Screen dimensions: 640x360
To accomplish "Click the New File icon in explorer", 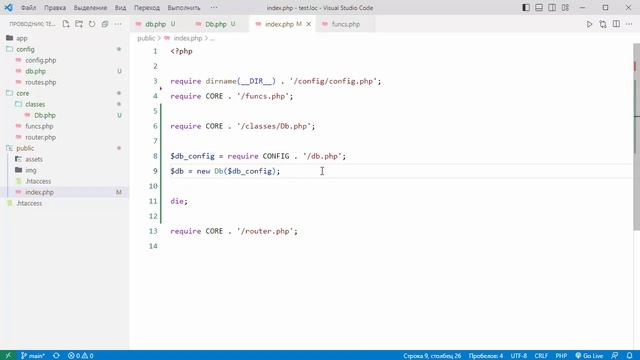I will pos(66,24).
